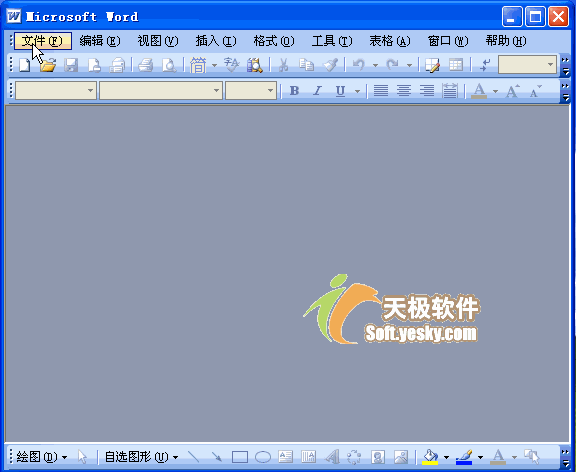Viewport: 576px width, 472px height.
Task: Click the vertical Text Box icon
Action: pos(309,457)
